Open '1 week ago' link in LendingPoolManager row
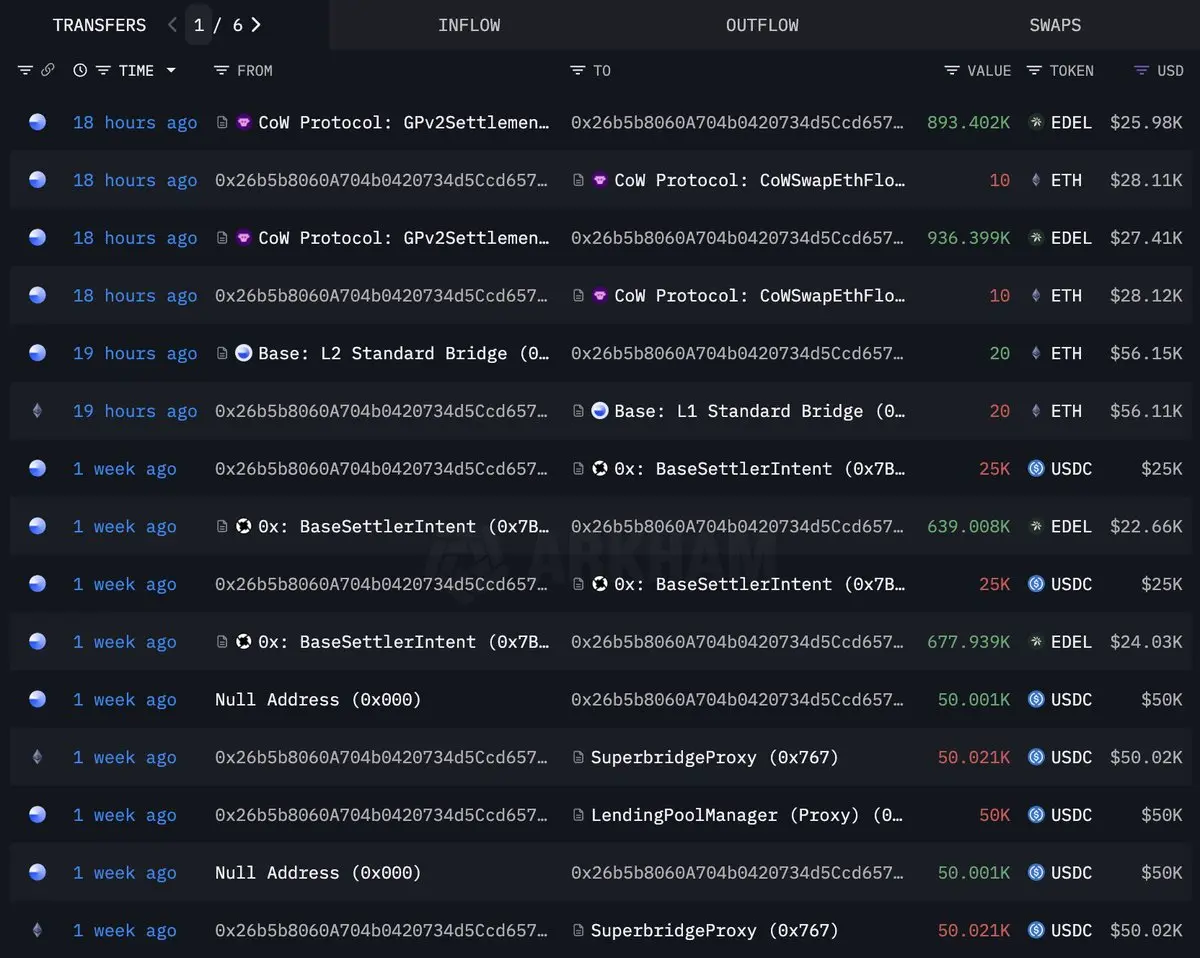The width and height of the screenshot is (1200, 958). point(124,815)
